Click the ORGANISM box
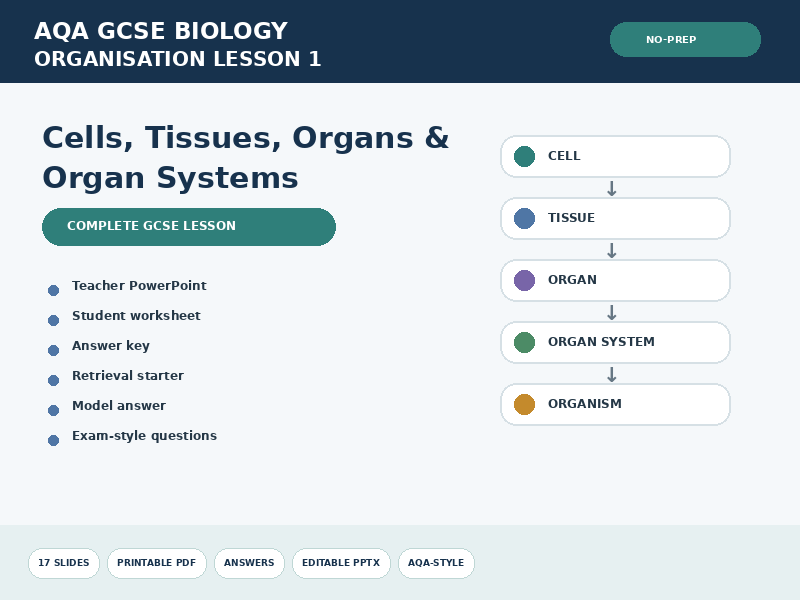The width and height of the screenshot is (800, 600). (x=615, y=404)
